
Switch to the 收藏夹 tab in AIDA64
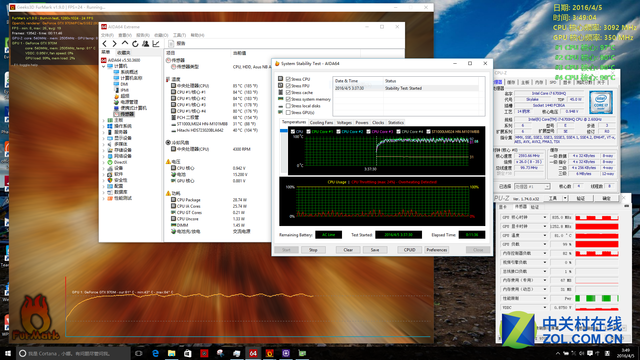tap(123, 53)
